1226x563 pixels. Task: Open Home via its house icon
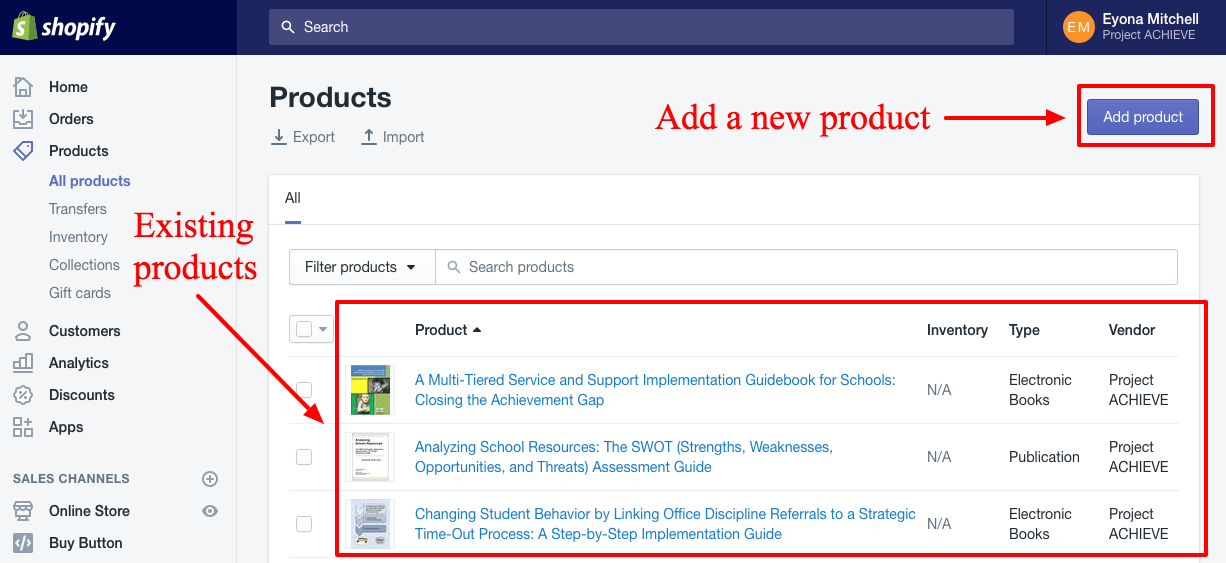point(23,87)
